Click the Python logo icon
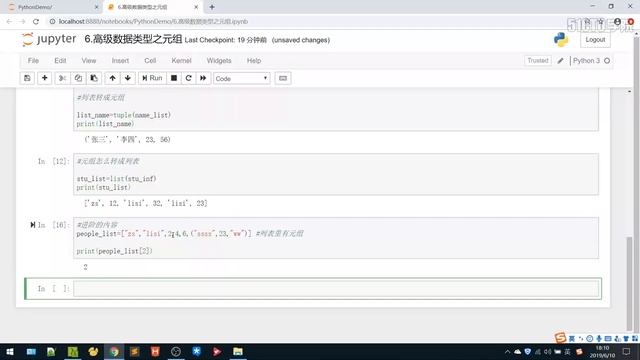 [561, 40]
